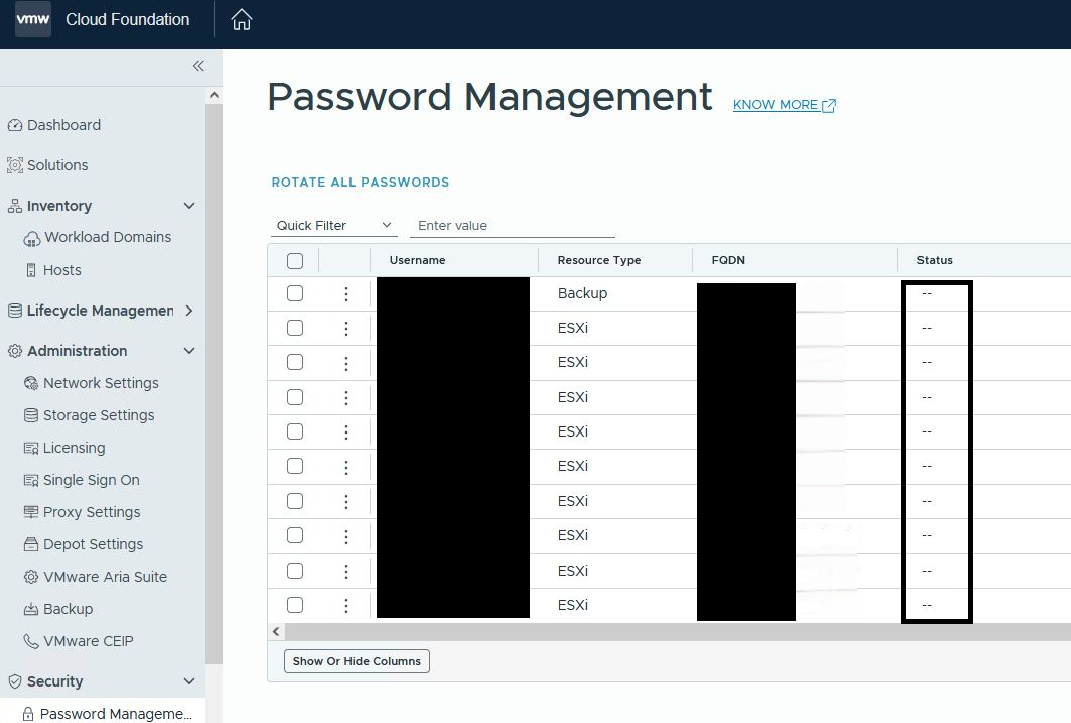Check the Backup row checkbox
This screenshot has width=1071, height=723.
pos(295,294)
